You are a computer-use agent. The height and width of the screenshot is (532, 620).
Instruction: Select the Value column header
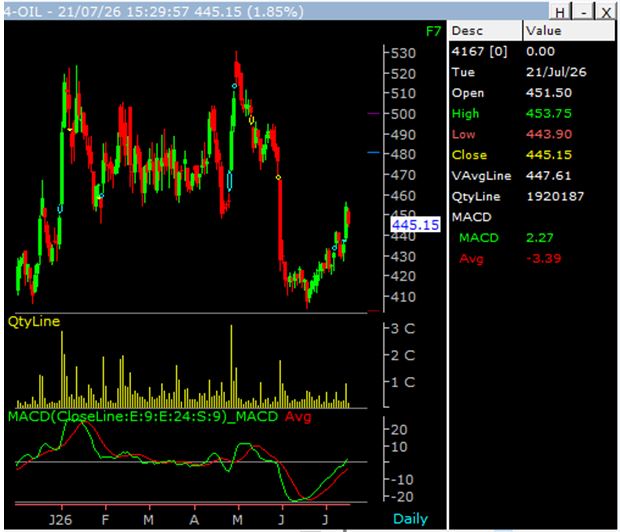[x=569, y=31]
